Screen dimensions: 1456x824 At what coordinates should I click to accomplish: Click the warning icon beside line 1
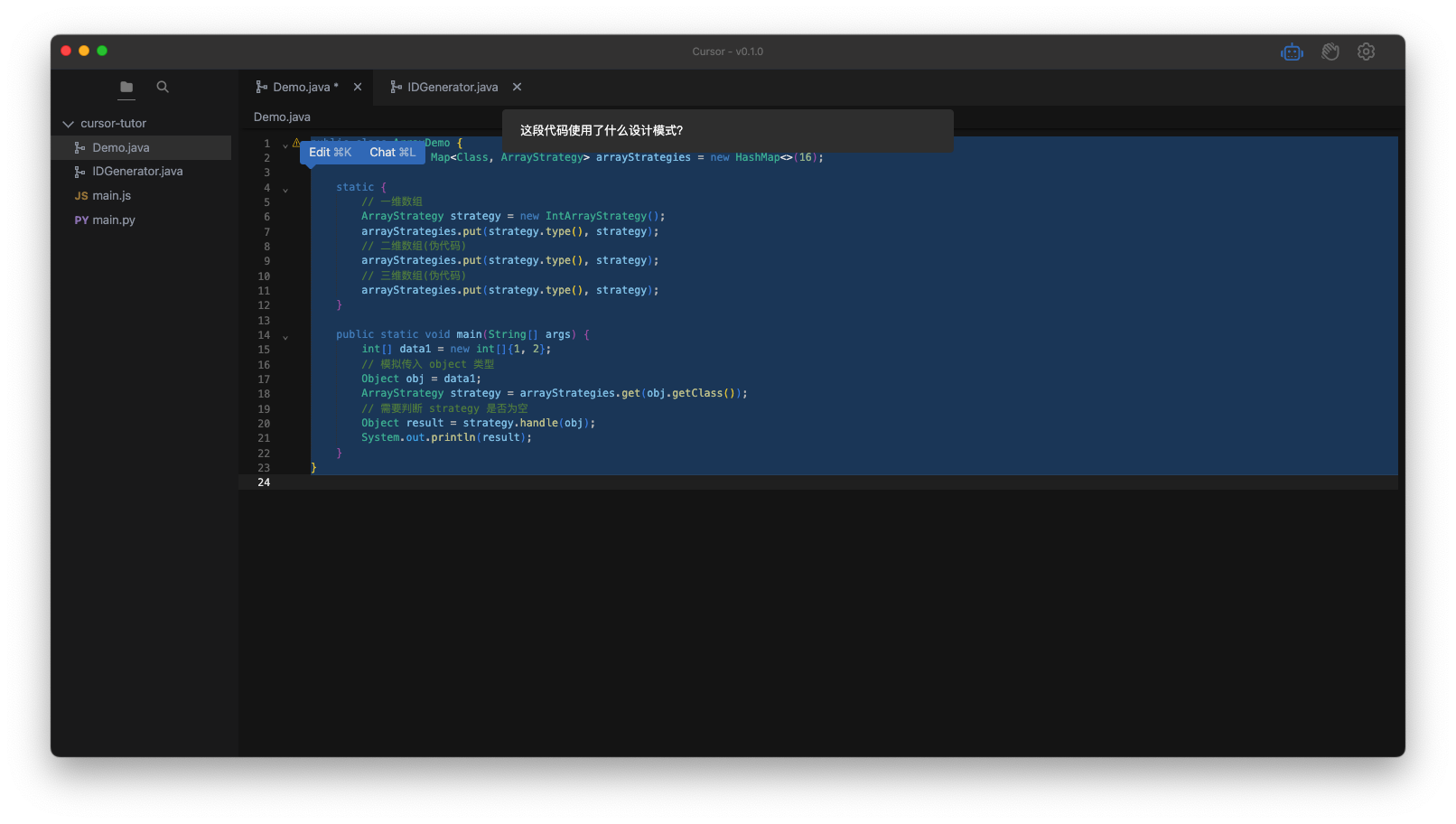tap(296, 143)
